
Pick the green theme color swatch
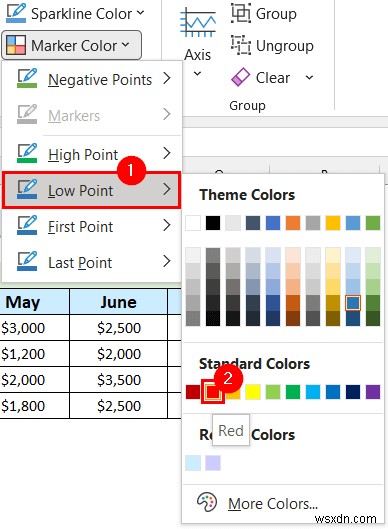click(373, 223)
